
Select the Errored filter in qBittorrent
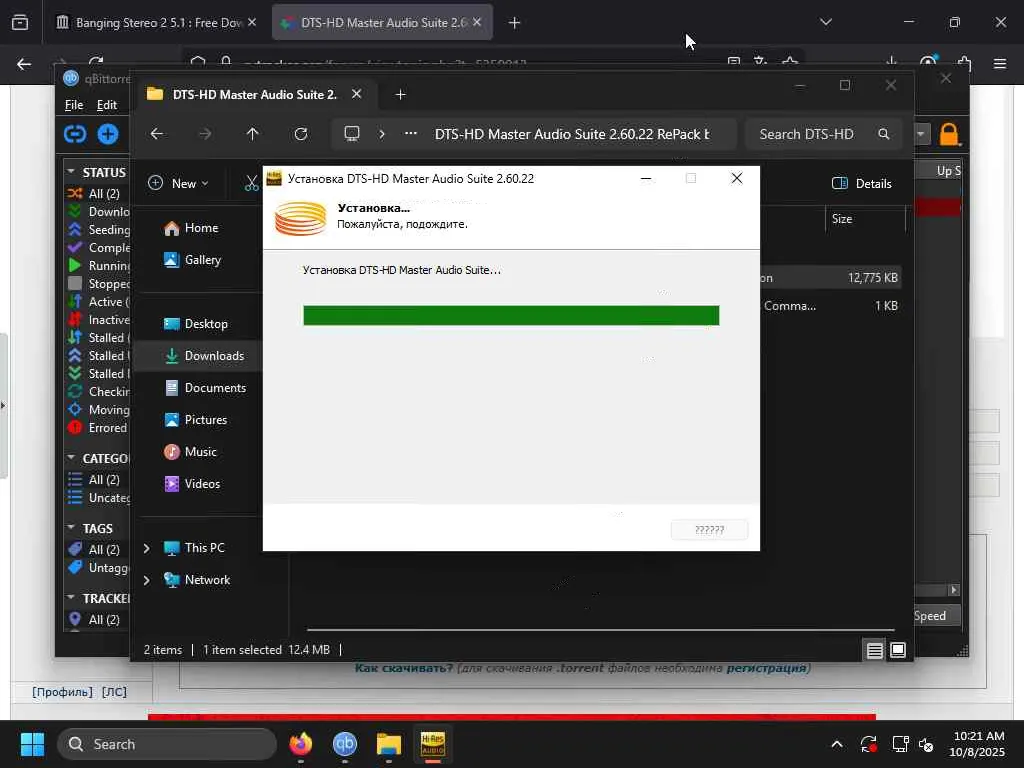click(98, 428)
